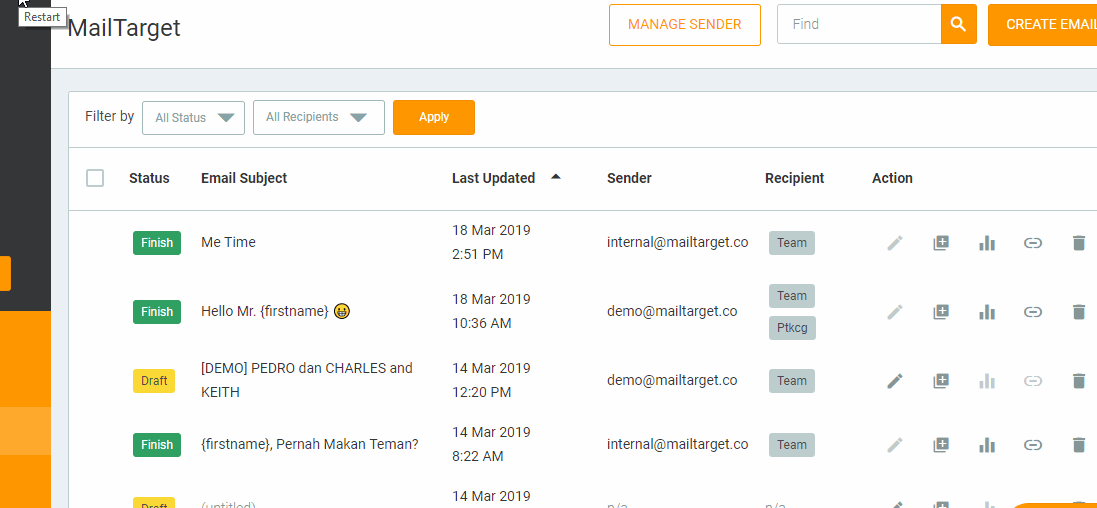Delete the [DEMO] PEDRO dan CHARLES draft
1097x508 pixels.
tap(1079, 381)
